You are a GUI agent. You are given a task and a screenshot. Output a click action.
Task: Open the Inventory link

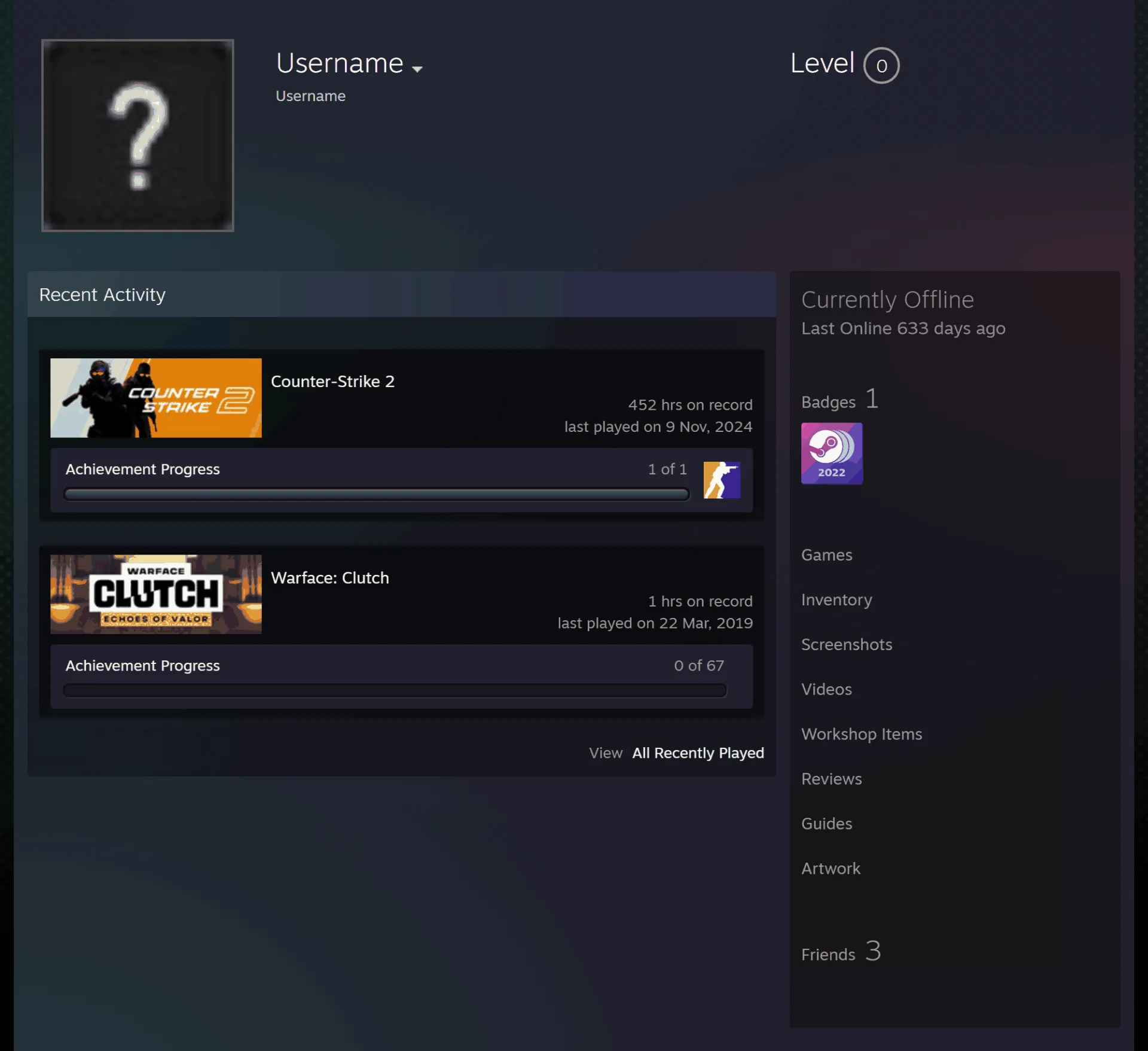coord(836,600)
